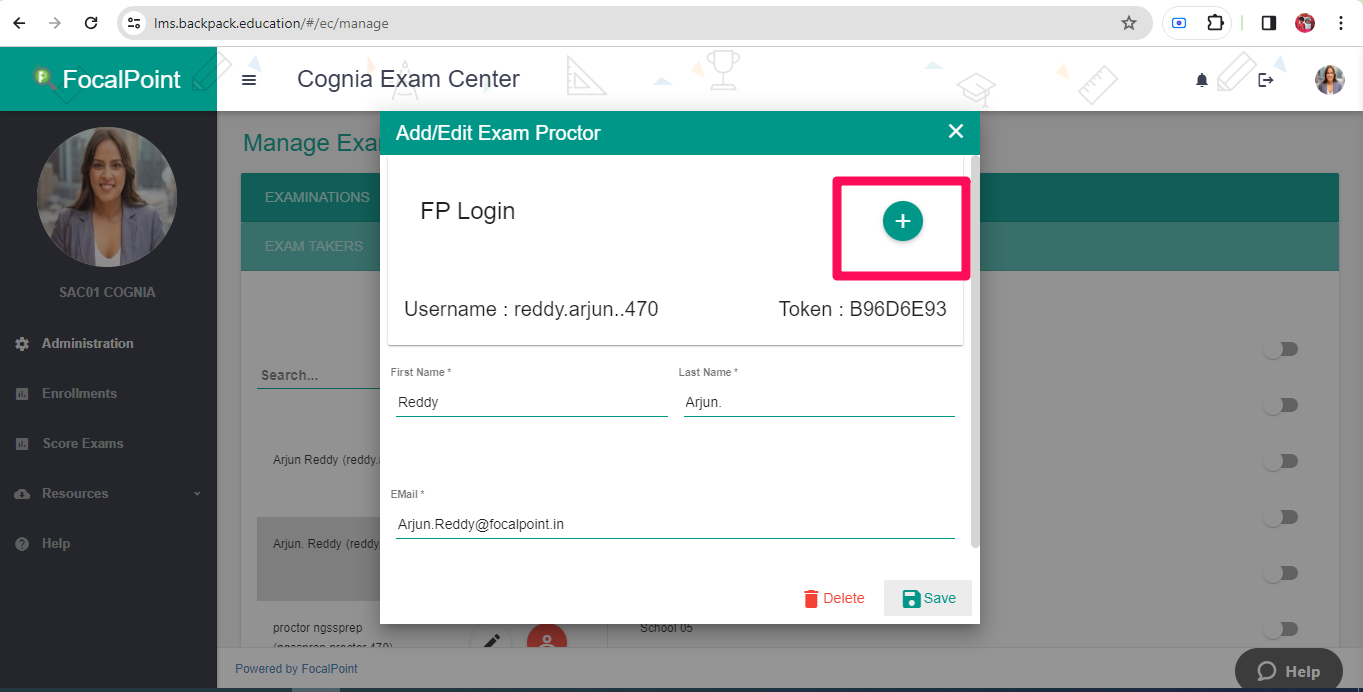Click the pencil edit icon for proctor ngssprep
1363x692 pixels.
490,643
